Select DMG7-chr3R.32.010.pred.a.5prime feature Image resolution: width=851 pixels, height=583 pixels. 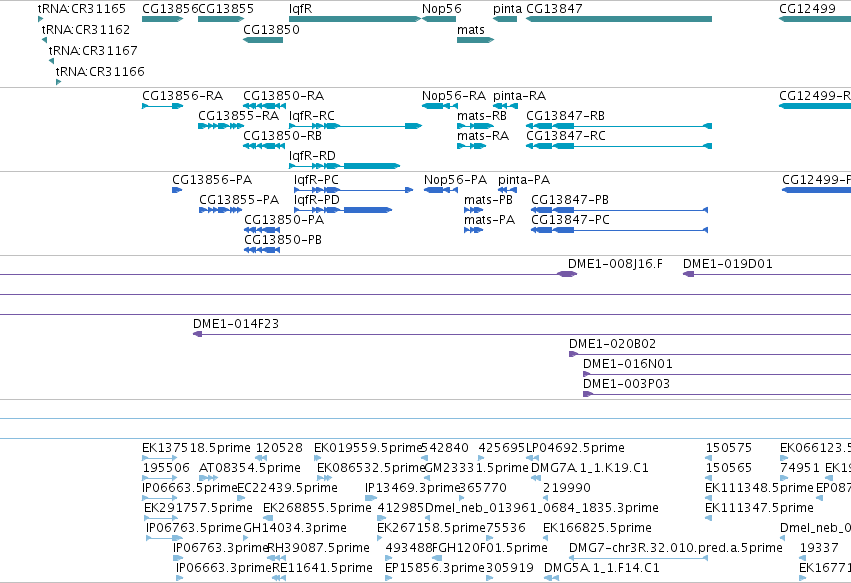tap(638, 558)
